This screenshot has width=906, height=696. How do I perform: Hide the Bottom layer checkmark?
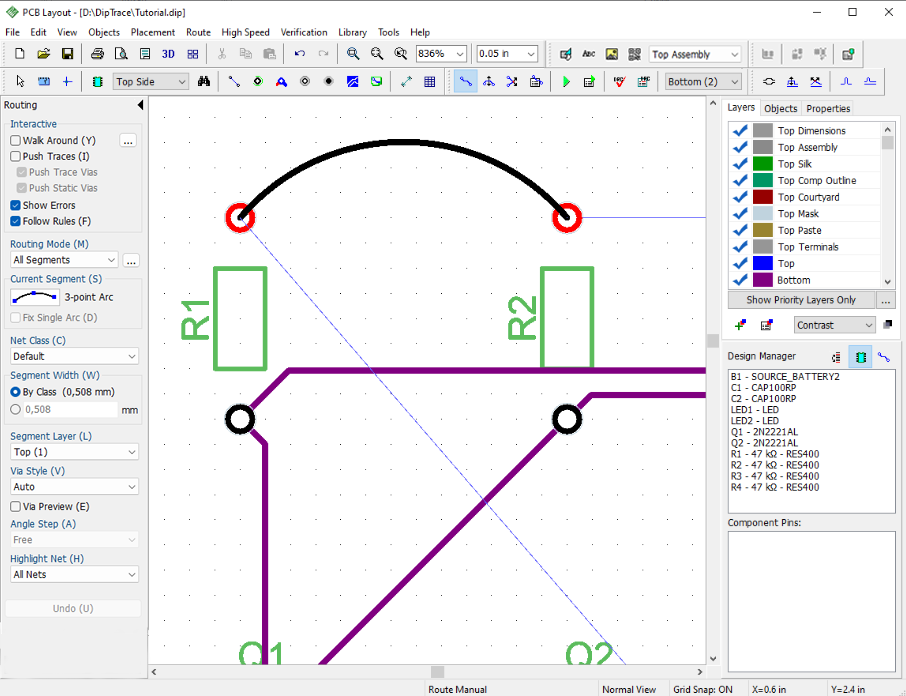pyautogui.click(x=740, y=280)
